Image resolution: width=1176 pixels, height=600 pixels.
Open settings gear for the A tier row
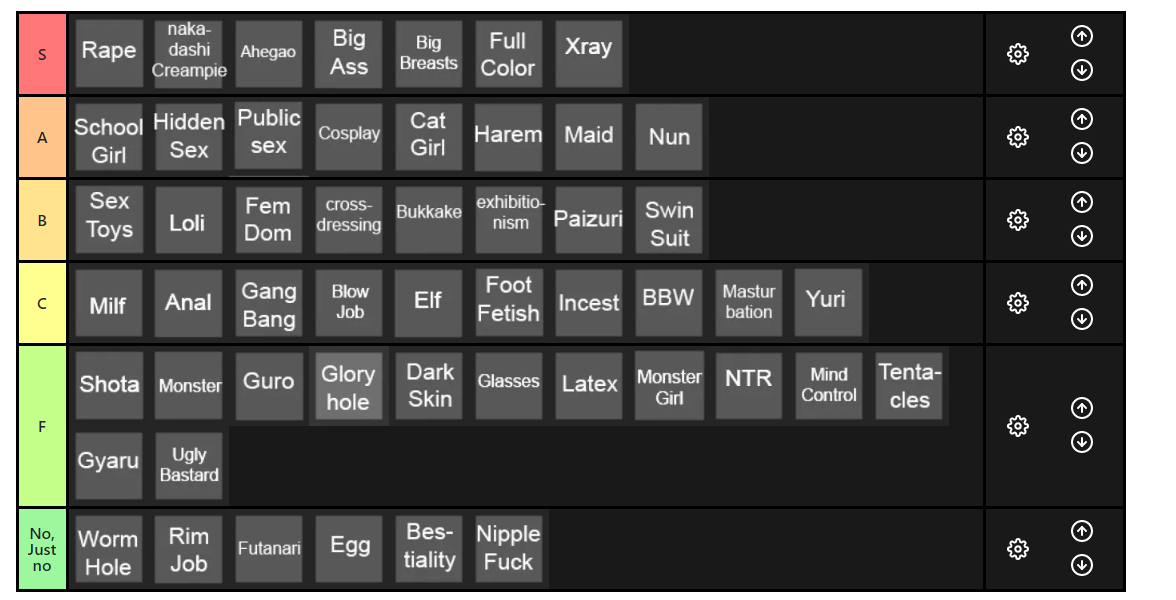(x=1017, y=136)
